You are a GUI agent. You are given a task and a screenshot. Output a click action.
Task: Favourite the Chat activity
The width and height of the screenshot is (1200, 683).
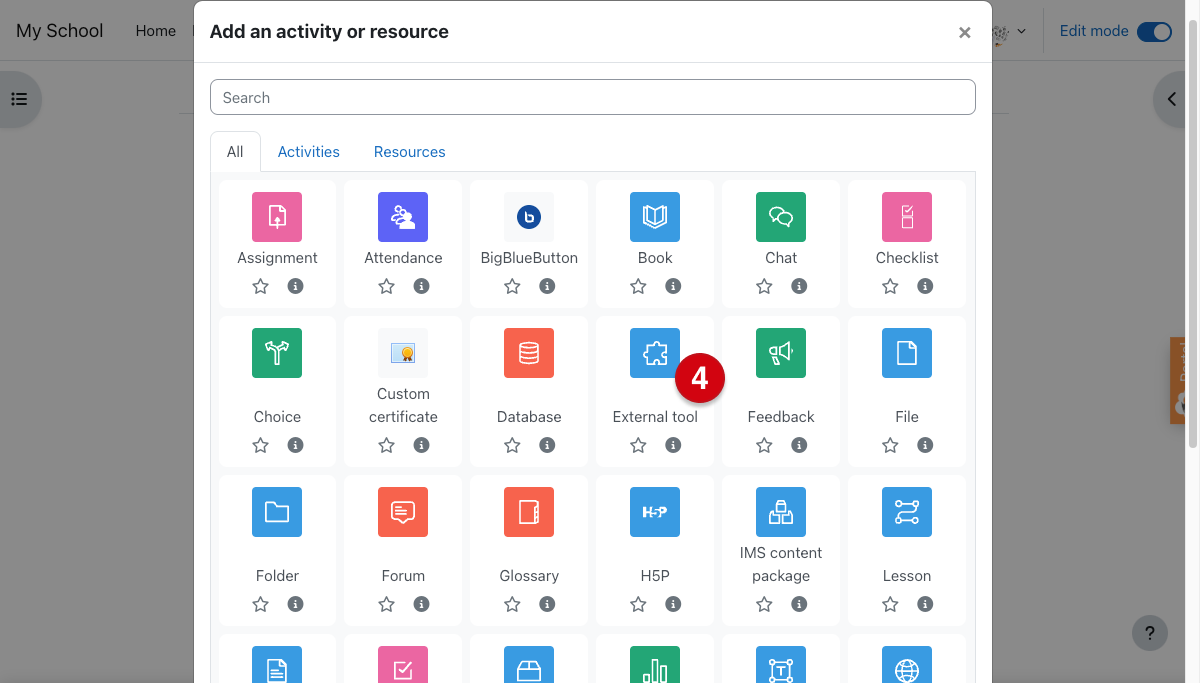tap(764, 286)
